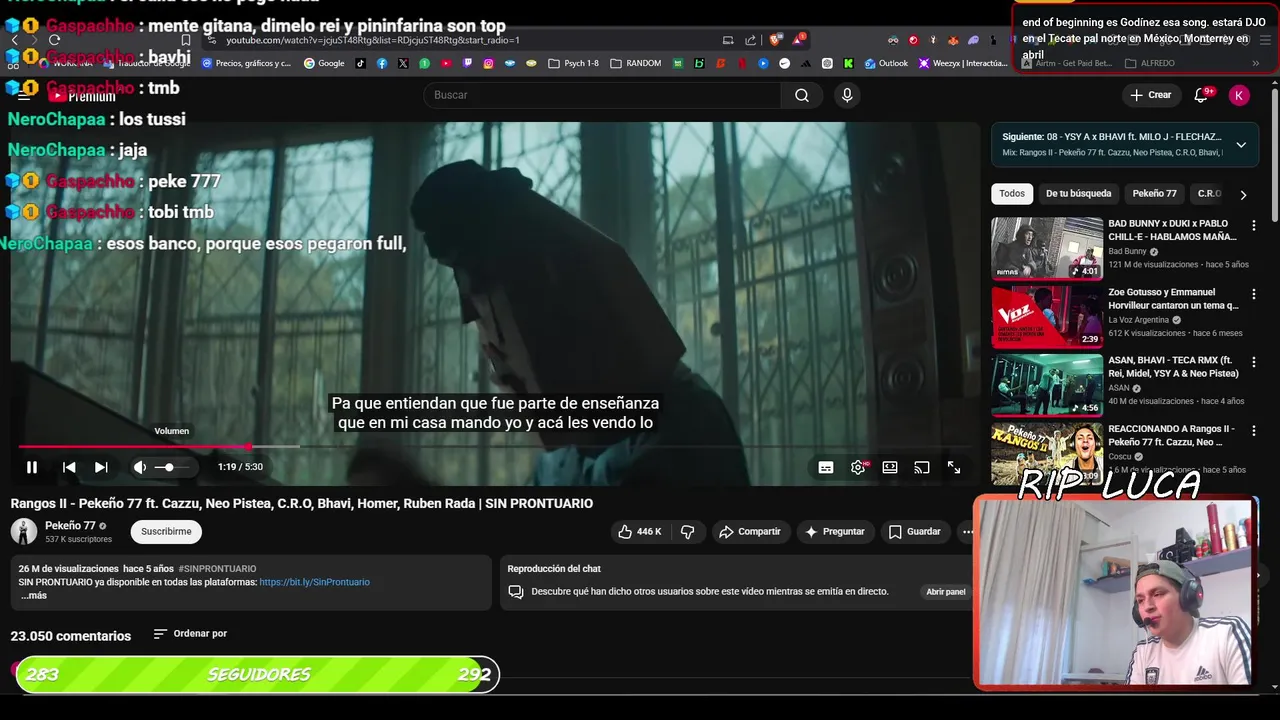This screenshot has height=720, width=1280.
Task: Select the C.R.O filter chip
Action: (1209, 194)
